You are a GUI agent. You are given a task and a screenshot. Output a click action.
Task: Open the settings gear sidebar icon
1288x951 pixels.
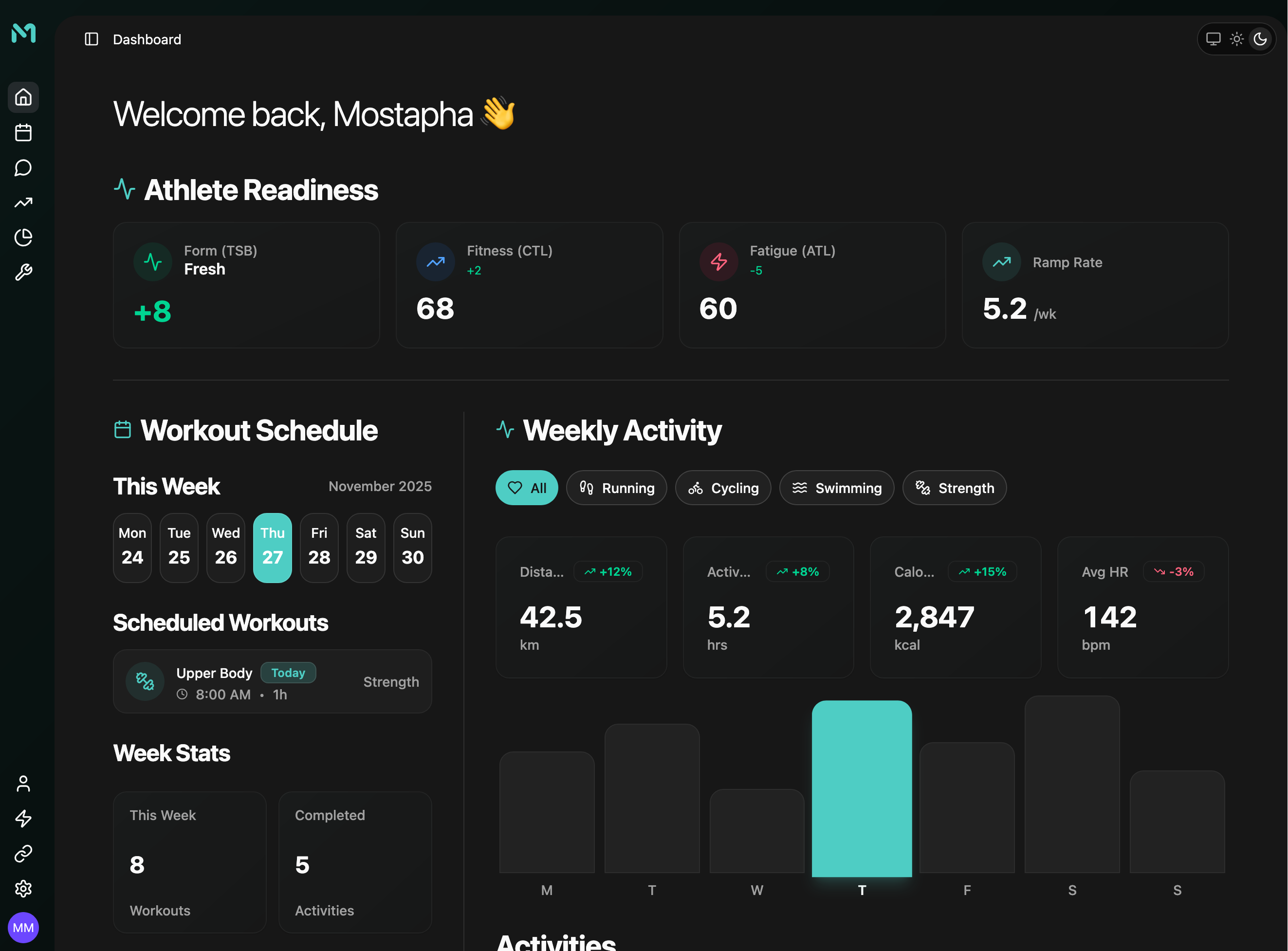(x=23, y=889)
